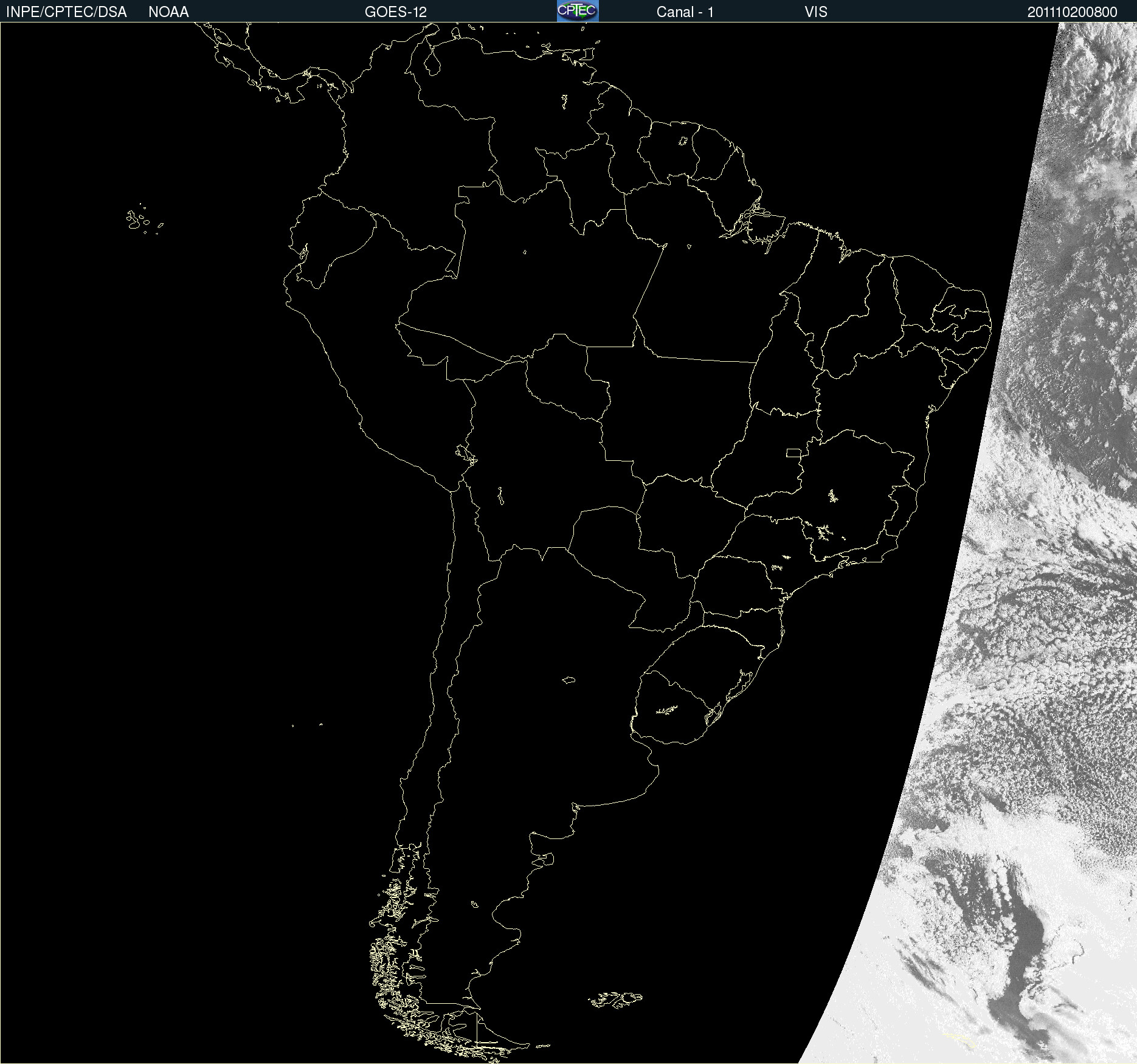Click the CPTEC logo in header
Viewport: 1137px width, 1064px height.
point(578,11)
